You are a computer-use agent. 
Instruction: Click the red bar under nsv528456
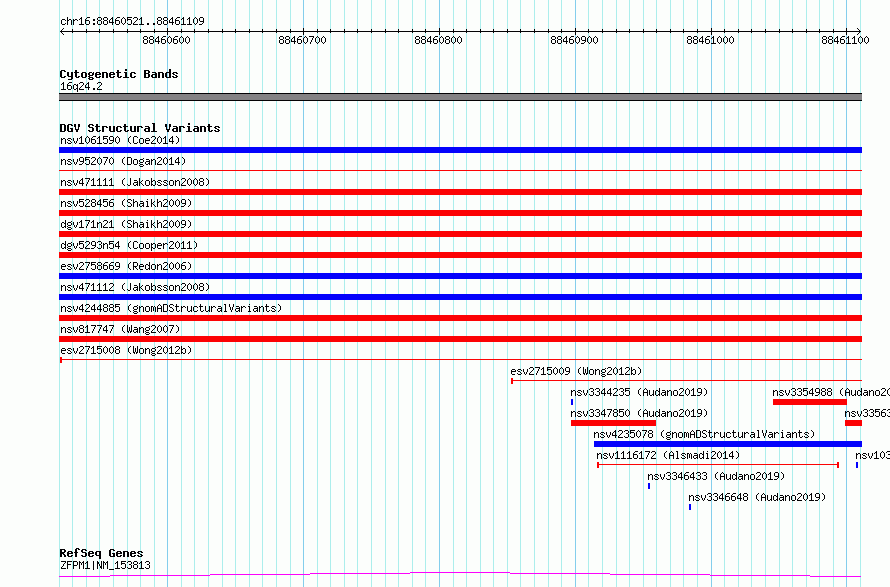point(460,213)
